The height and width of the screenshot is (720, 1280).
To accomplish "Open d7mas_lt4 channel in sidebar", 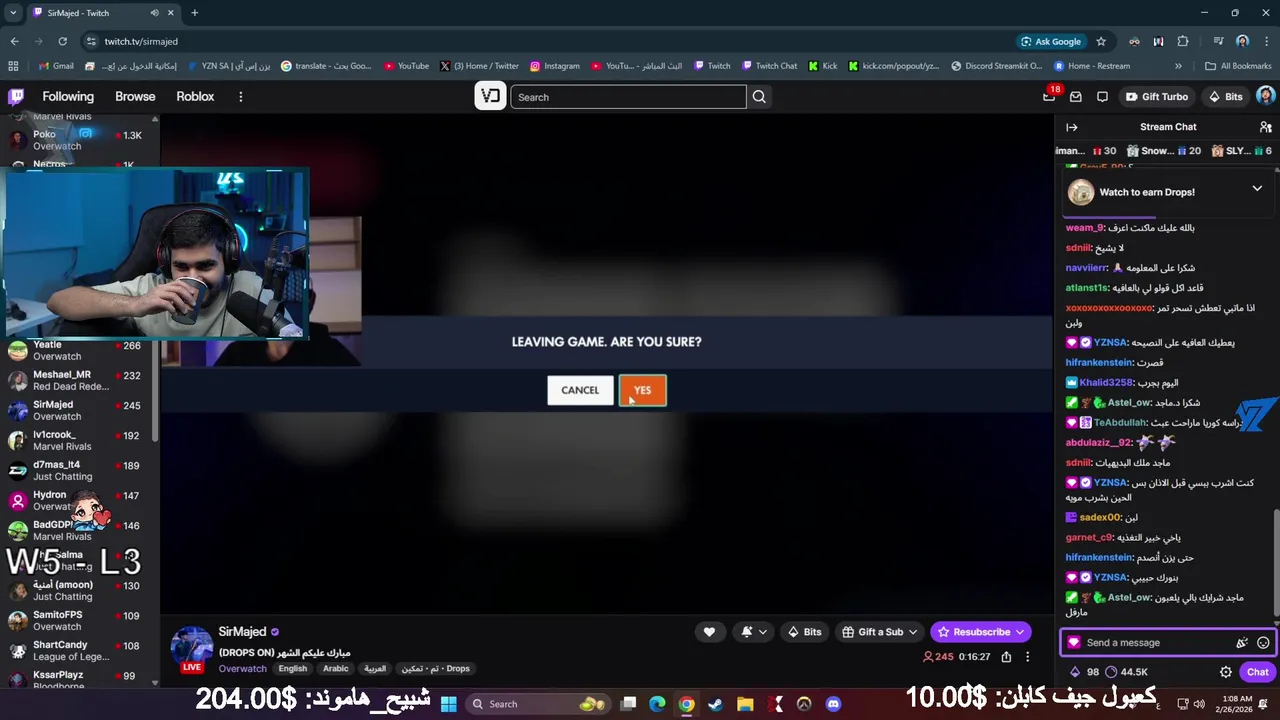I will point(80,470).
